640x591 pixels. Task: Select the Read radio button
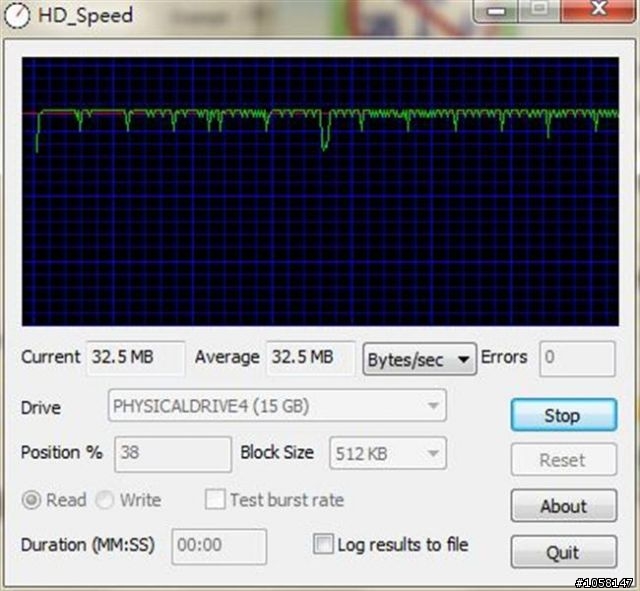[31, 500]
